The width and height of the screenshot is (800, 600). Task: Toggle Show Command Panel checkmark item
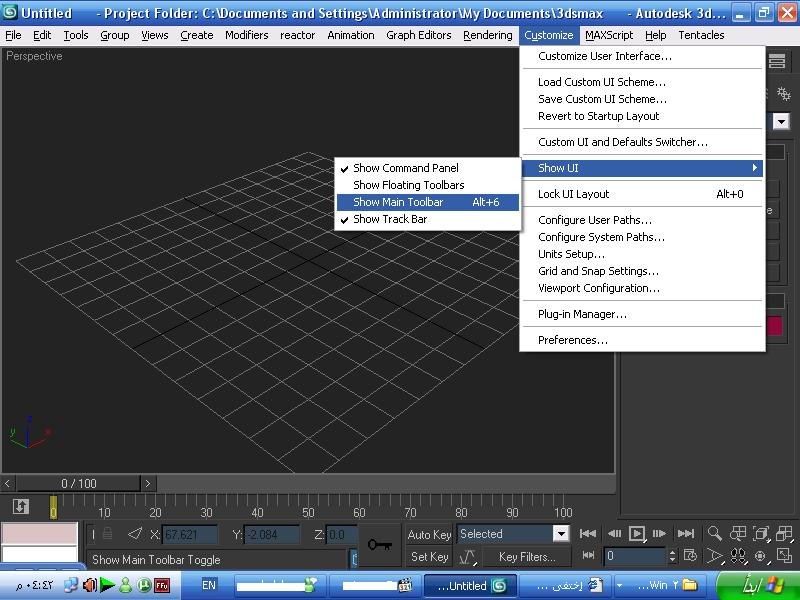(428, 168)
